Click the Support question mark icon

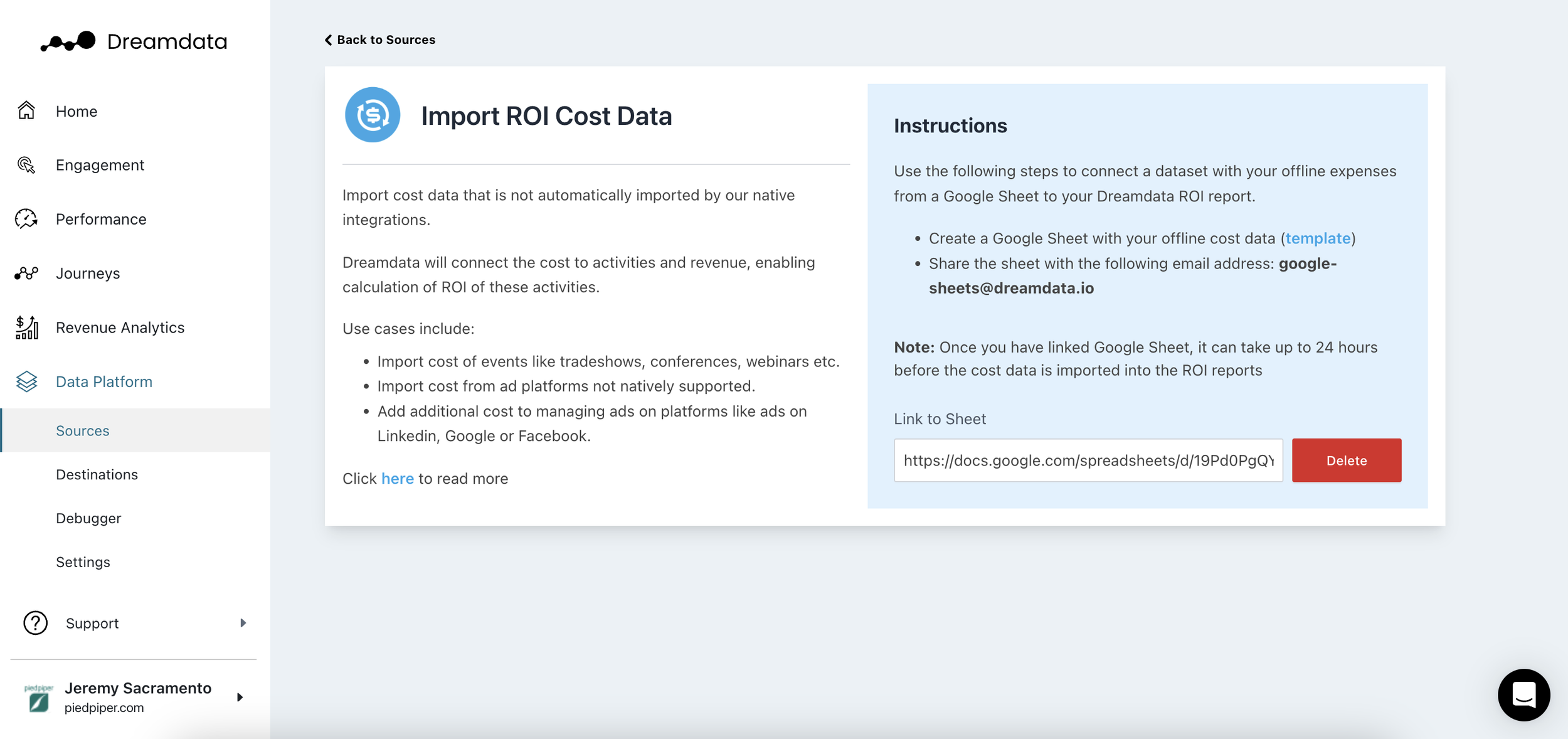point(36,623)
